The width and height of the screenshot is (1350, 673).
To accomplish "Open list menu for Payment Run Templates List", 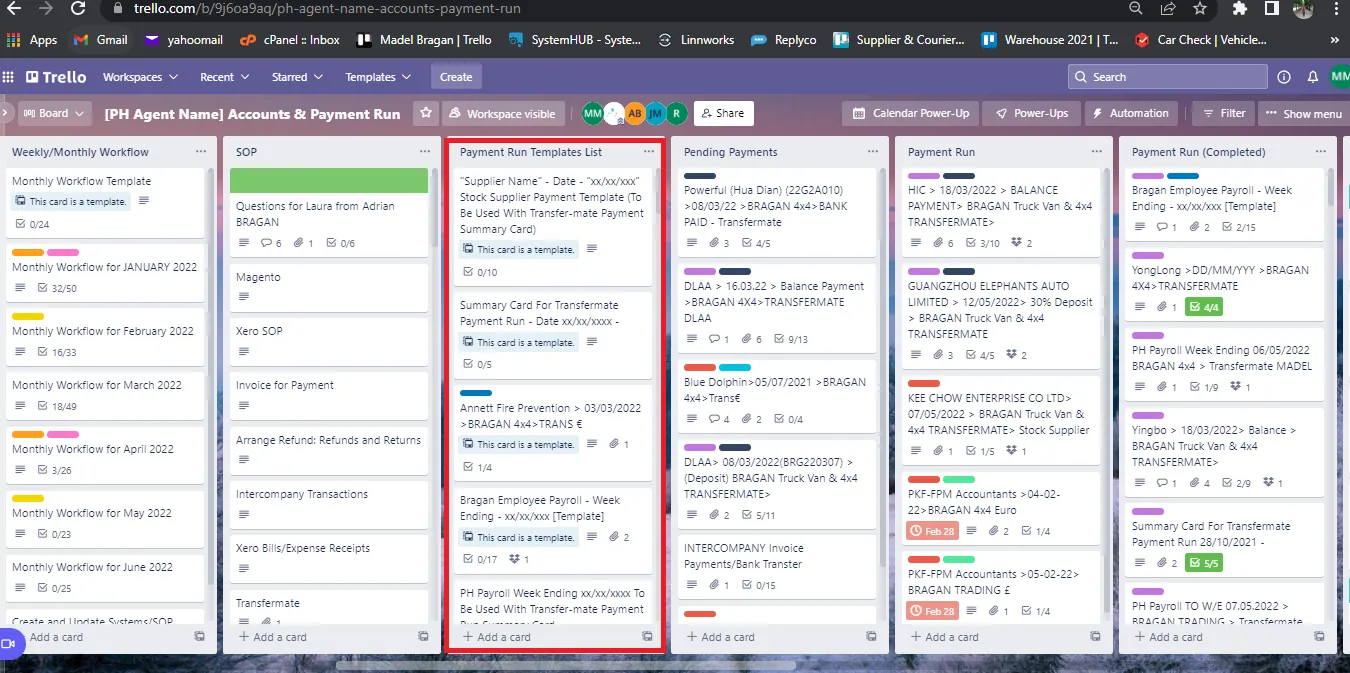I will [649, 152].
